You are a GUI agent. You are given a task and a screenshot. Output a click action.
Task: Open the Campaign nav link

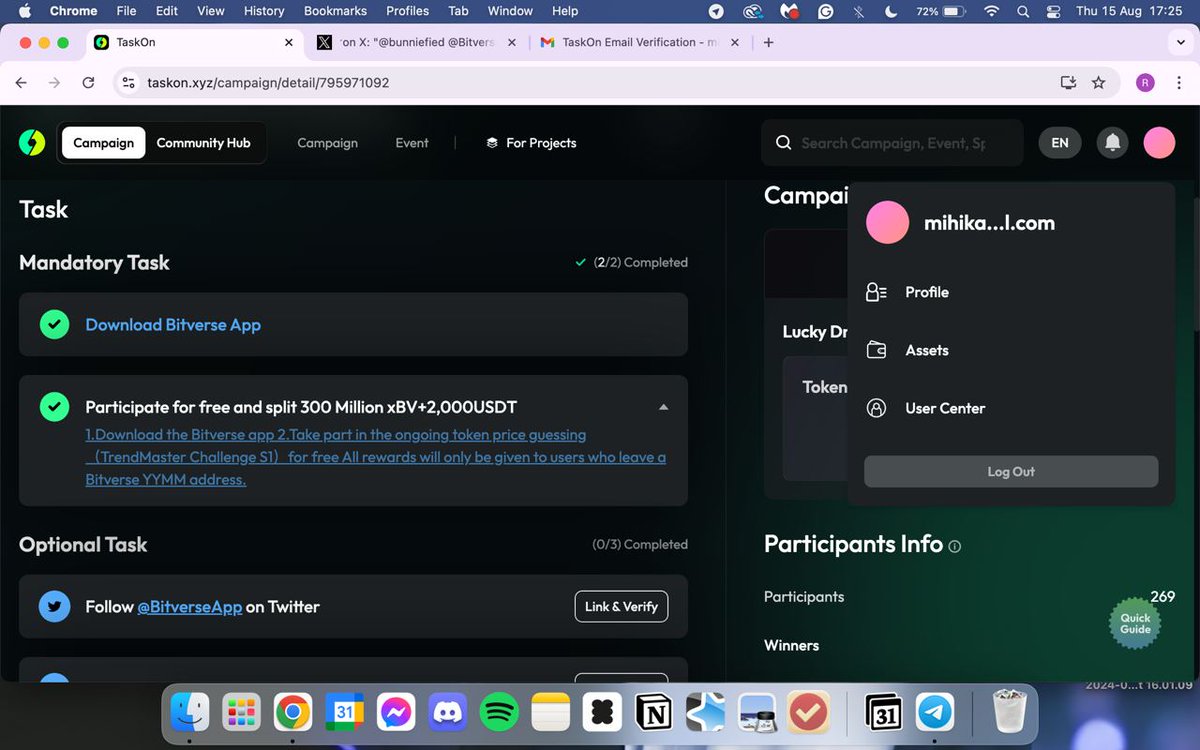pos(327,143)
